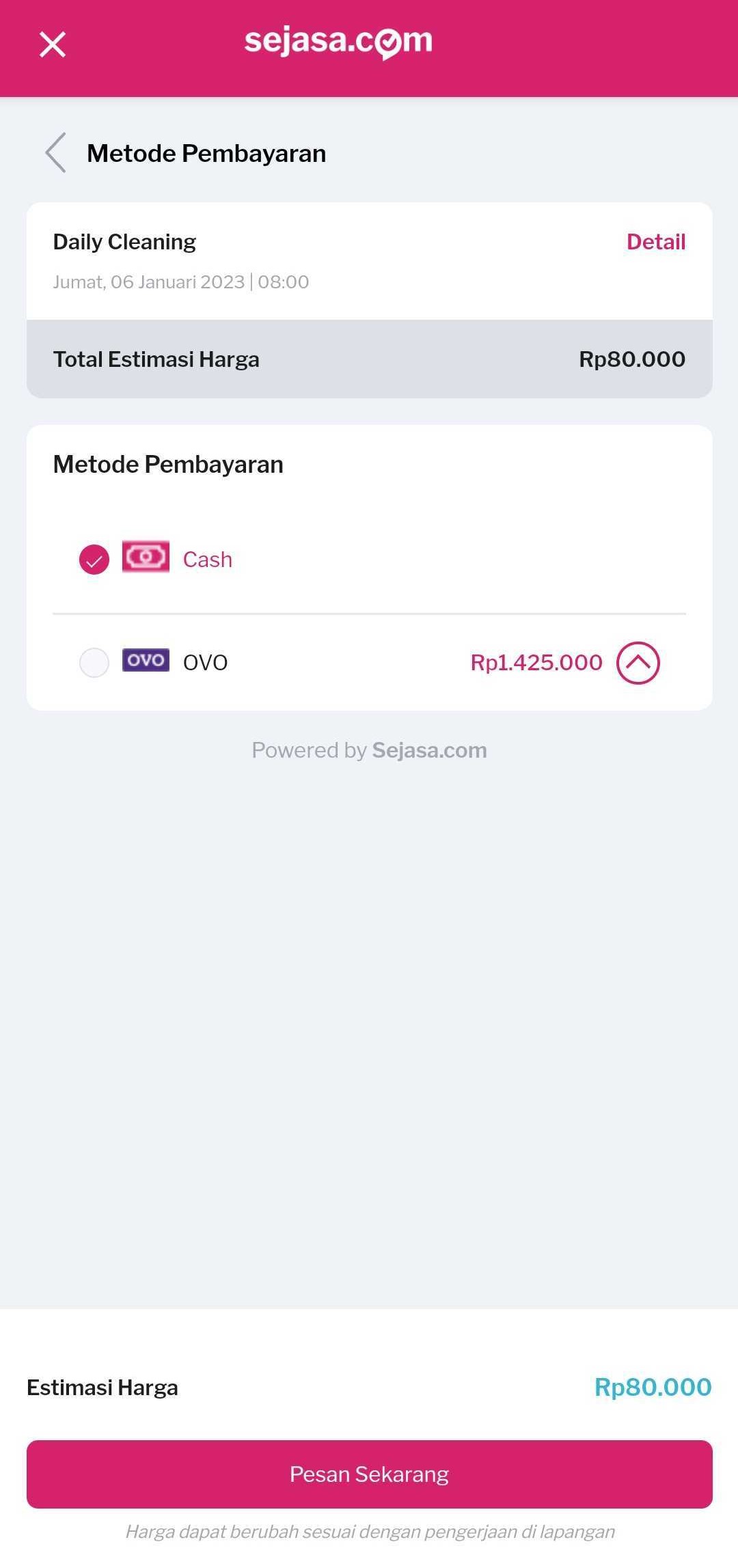Tap the OVO payment label
The width and height of the screenshot is (738, 1568).
click(205, 663)
